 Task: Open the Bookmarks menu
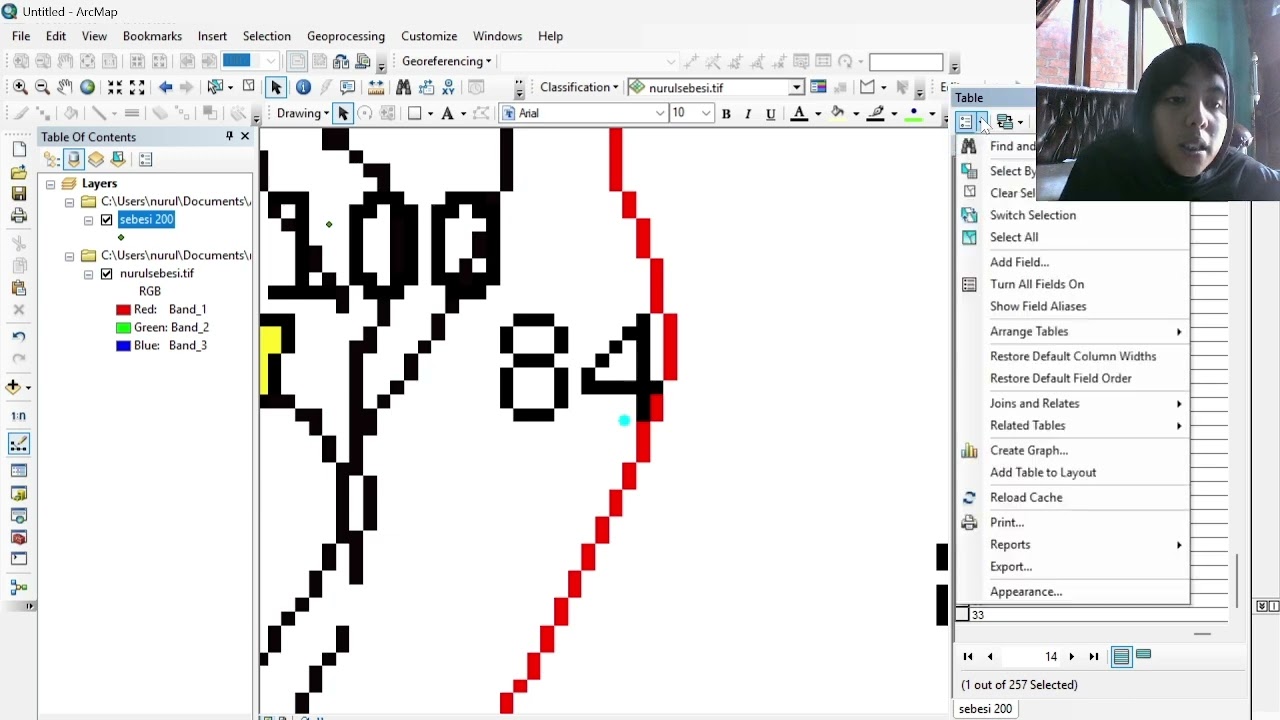pos(152,36)
